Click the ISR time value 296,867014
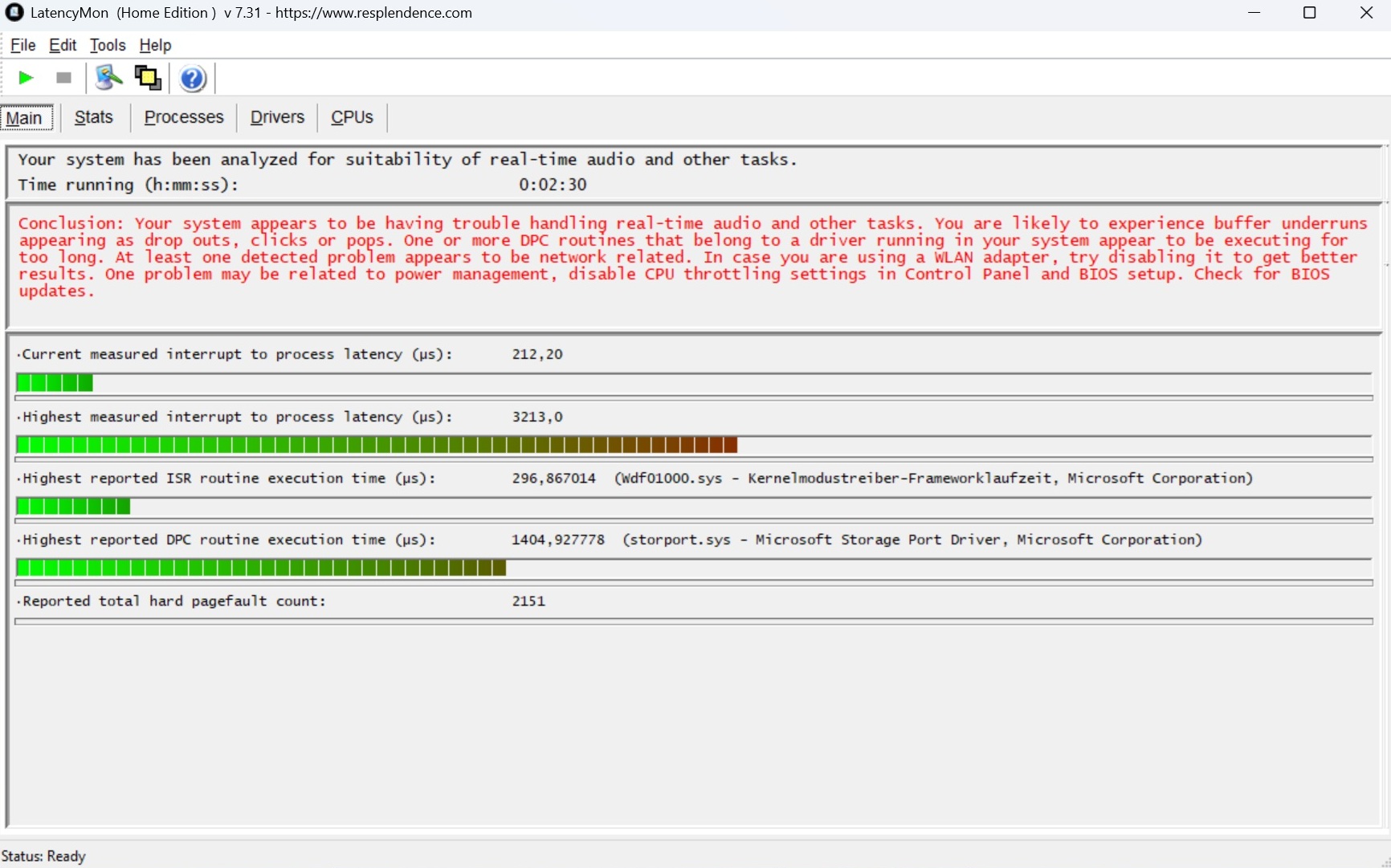1391x868 pixels. 554,479
